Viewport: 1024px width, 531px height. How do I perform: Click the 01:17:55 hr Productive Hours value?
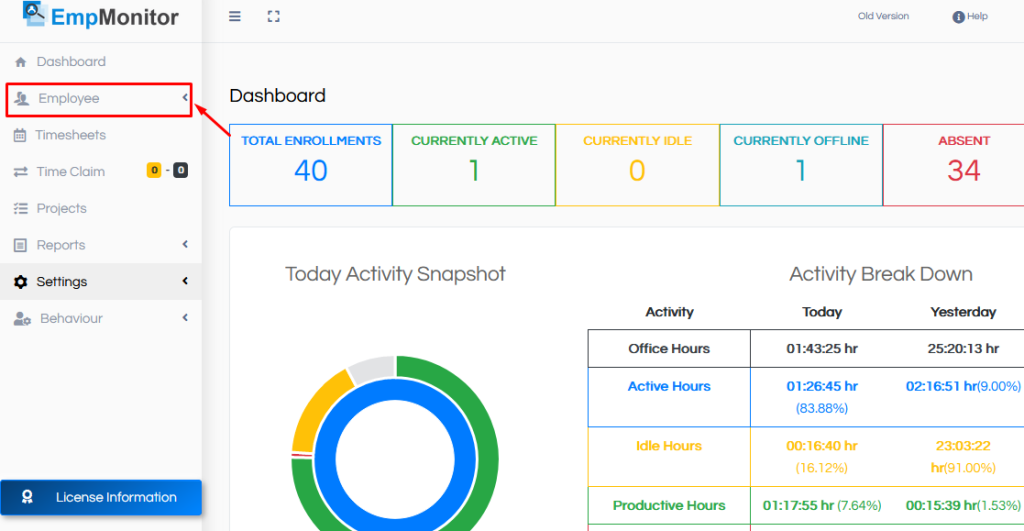[798, 506]
